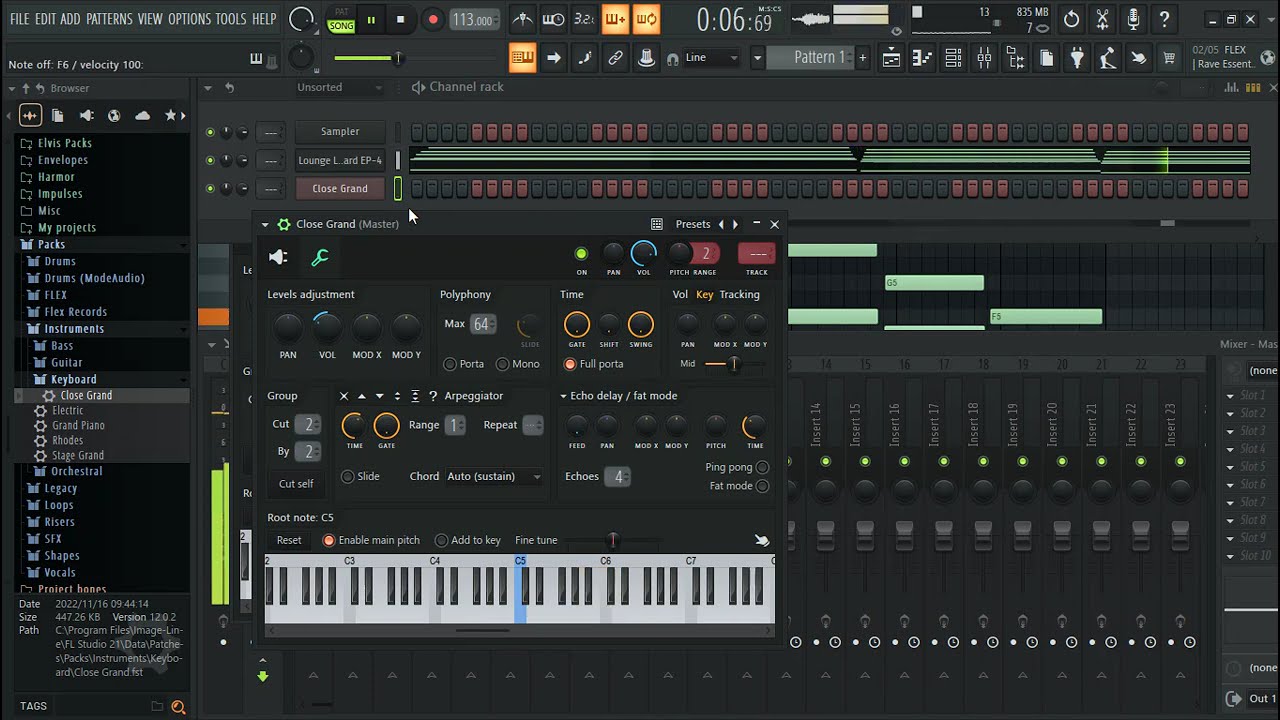Pause playback in transport bar
The width and height of the screenshot is (1280, 720).
click(371, 19)
